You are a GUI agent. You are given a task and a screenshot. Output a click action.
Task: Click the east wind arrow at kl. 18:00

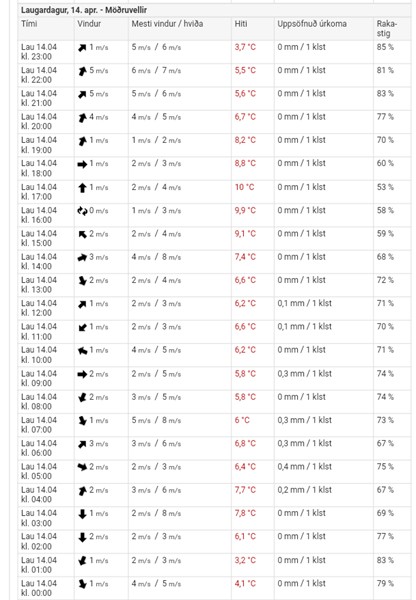pos(82,164)
